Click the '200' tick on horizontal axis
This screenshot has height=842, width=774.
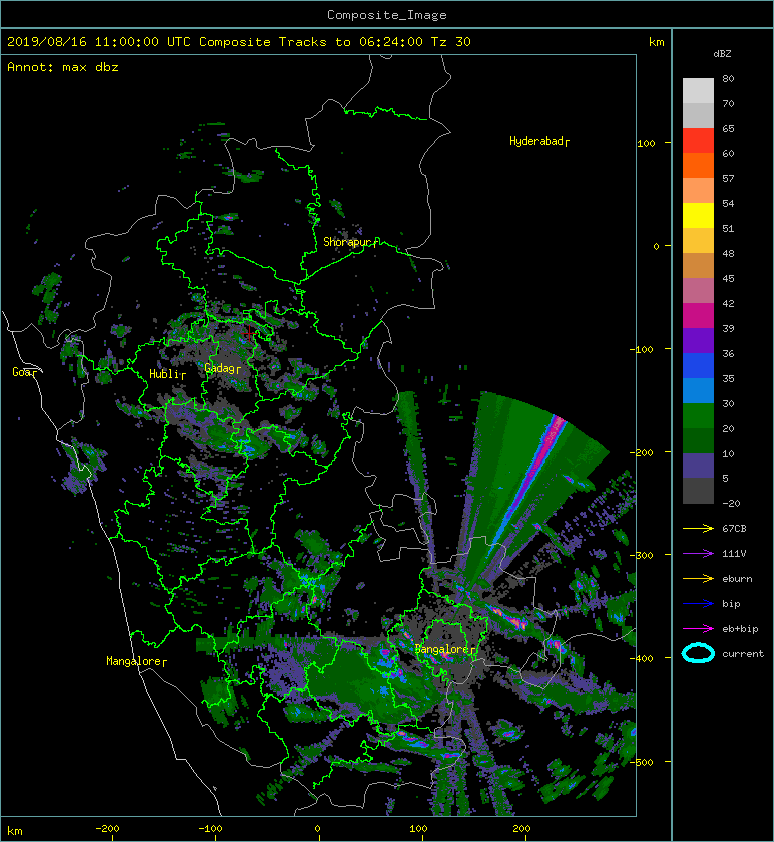[x=522, y=829]
